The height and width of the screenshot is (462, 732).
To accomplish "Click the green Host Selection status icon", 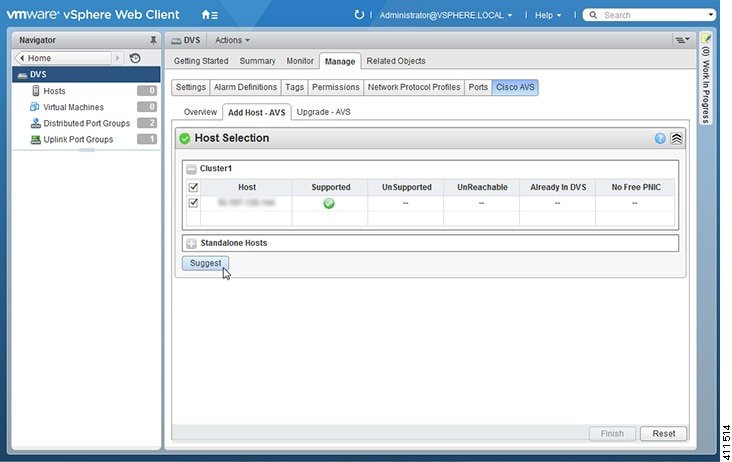I will [185, 138].
